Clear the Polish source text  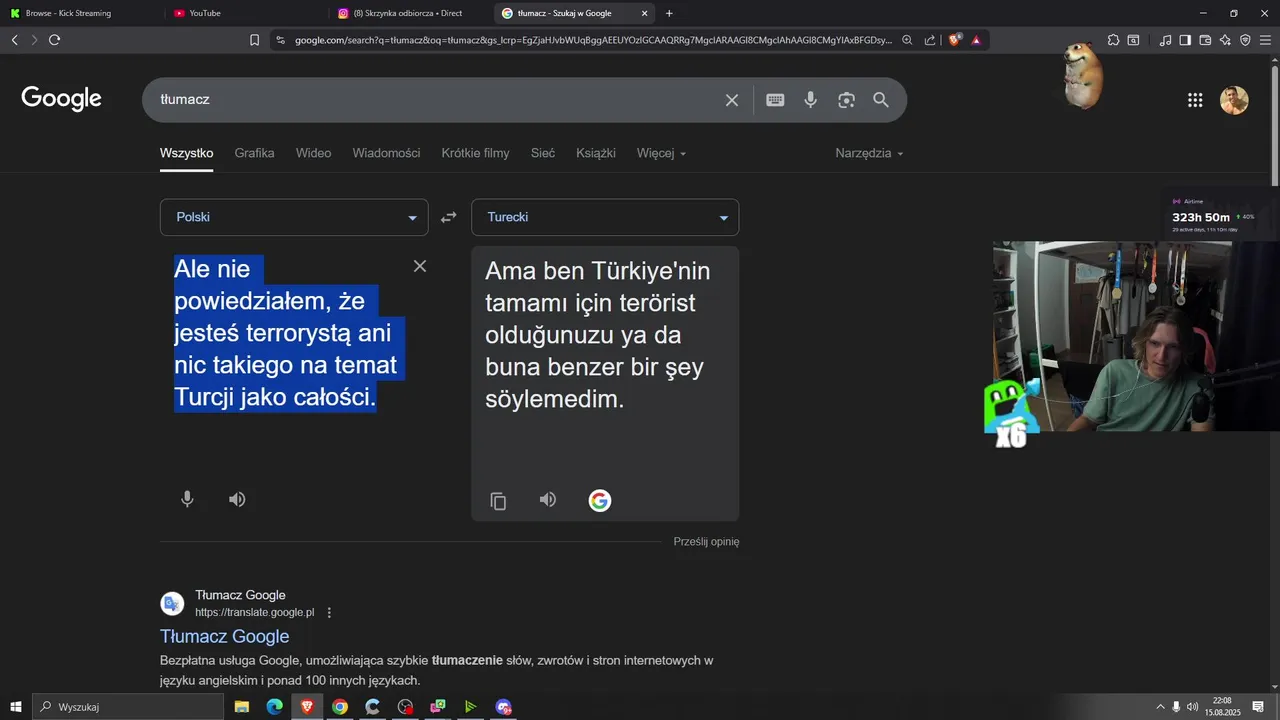pyautogui.click(x=420, y=266)
